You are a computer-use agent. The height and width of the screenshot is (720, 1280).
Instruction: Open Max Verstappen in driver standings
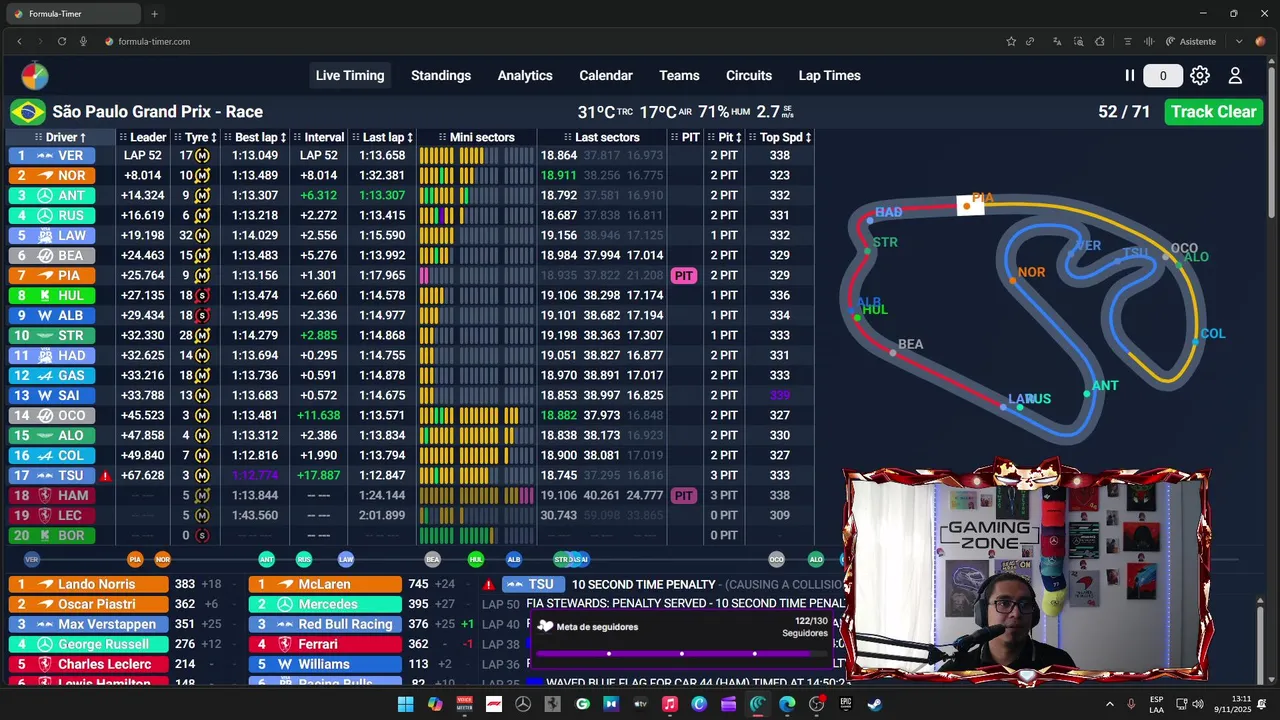(88, 624)
